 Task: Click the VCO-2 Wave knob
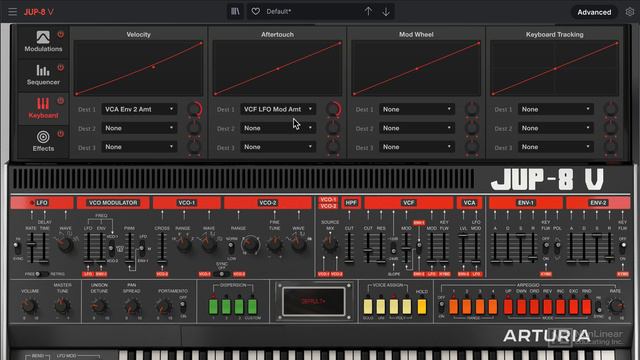pos(299,244)
